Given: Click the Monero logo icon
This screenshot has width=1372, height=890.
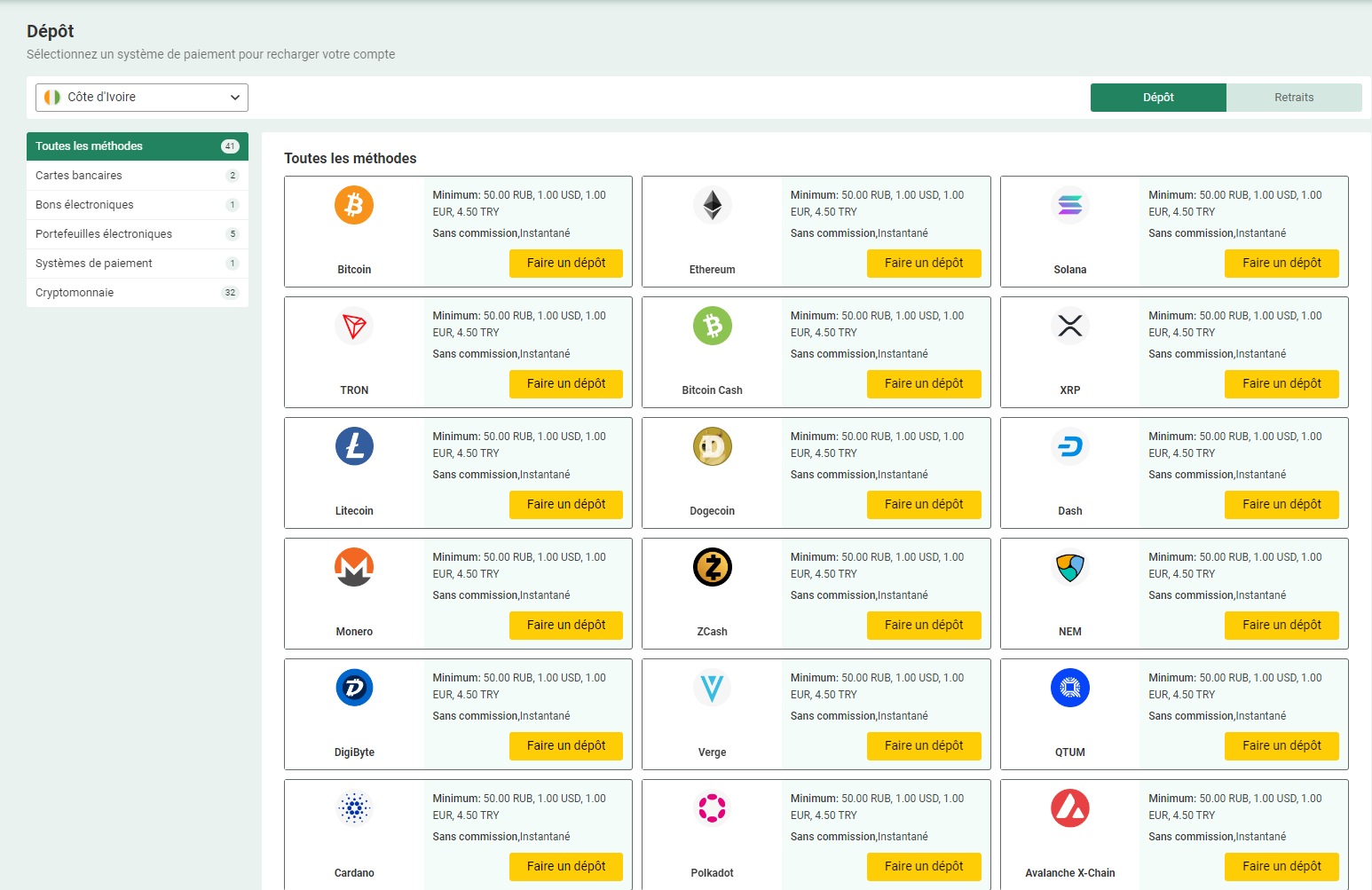Looking at the screenshot, I should click(354, 567).
